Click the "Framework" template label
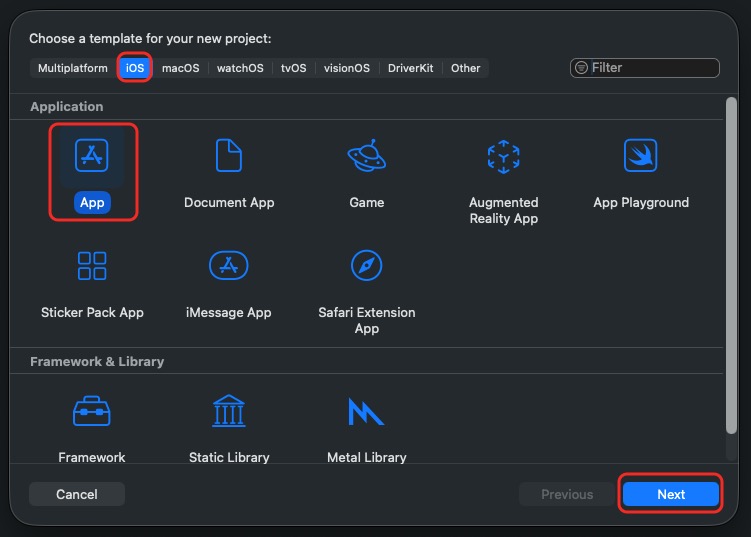Image resolution: width=751 pixels, height=537 pixels. tap(91, 457)
